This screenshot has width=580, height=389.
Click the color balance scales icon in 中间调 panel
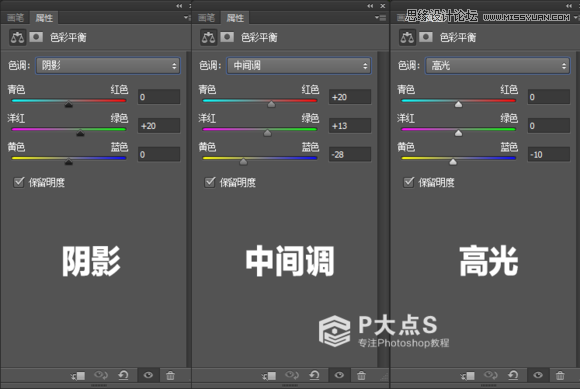click(x=209, y=37)
